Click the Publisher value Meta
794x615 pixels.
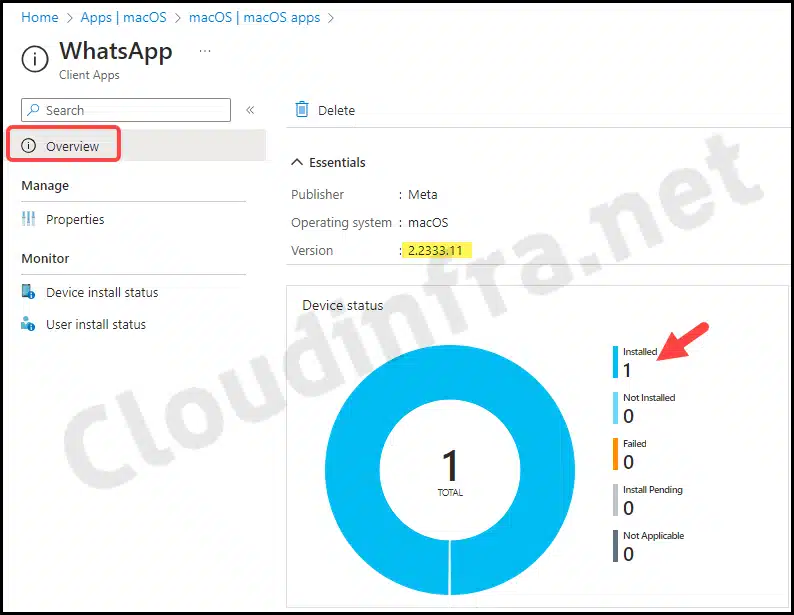pos(423,194)
